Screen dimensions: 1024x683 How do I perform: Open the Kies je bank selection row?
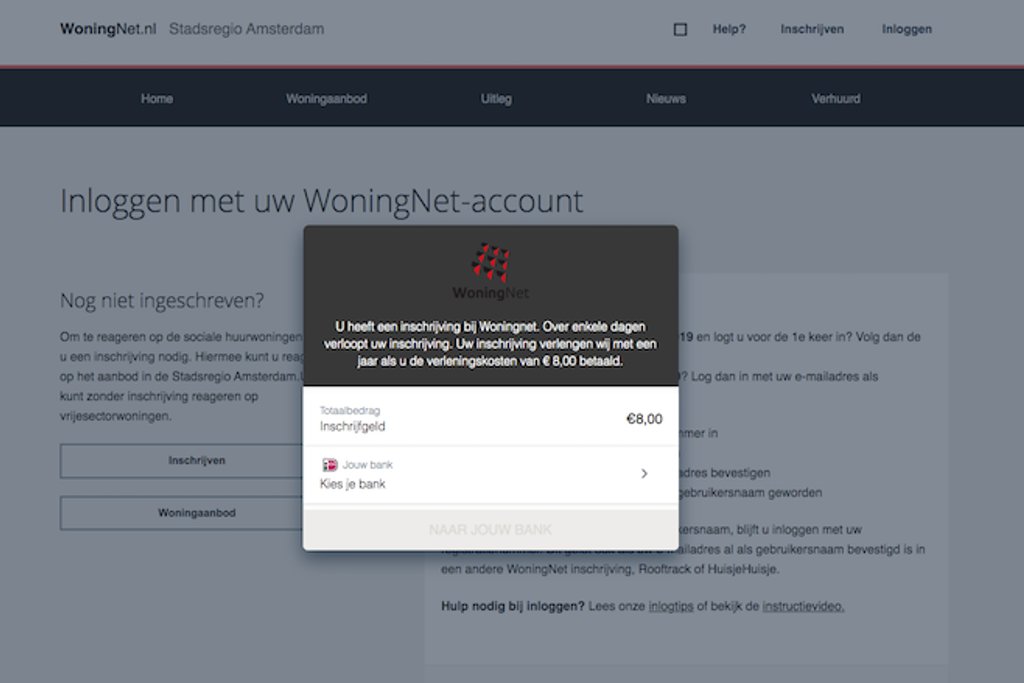[x=490, y=475]
